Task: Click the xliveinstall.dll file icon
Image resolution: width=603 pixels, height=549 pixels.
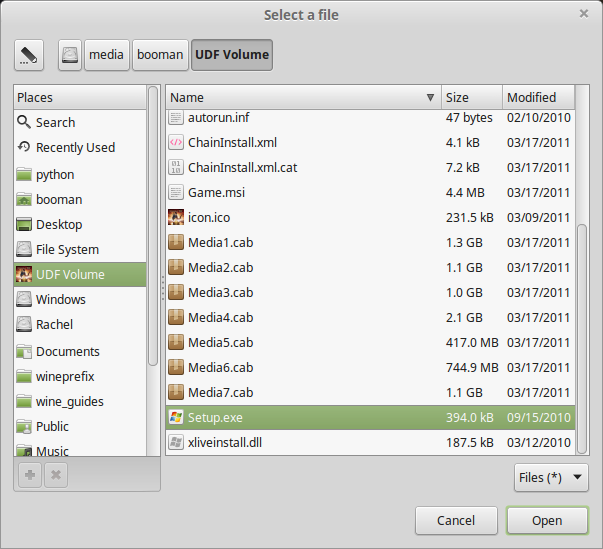Action: (x=176, y=443)
